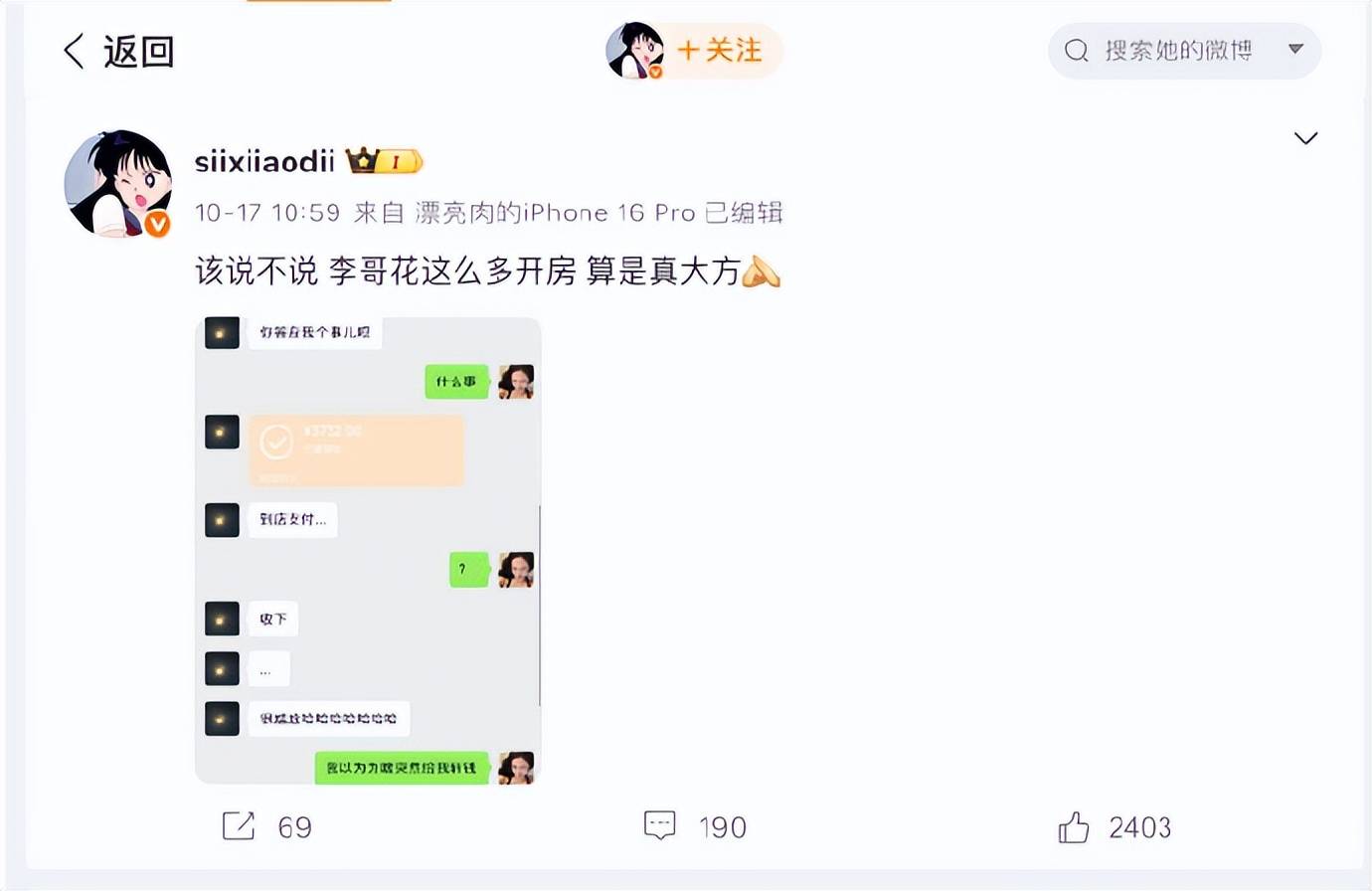Open the comments bubble icon

660,825
